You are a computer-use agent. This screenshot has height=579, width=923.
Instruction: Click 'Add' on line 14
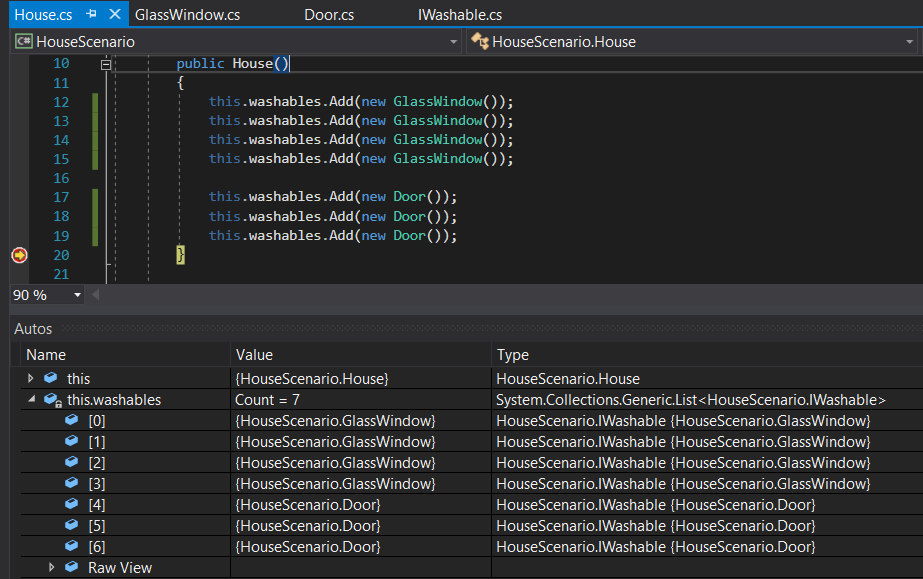[341, 139]
